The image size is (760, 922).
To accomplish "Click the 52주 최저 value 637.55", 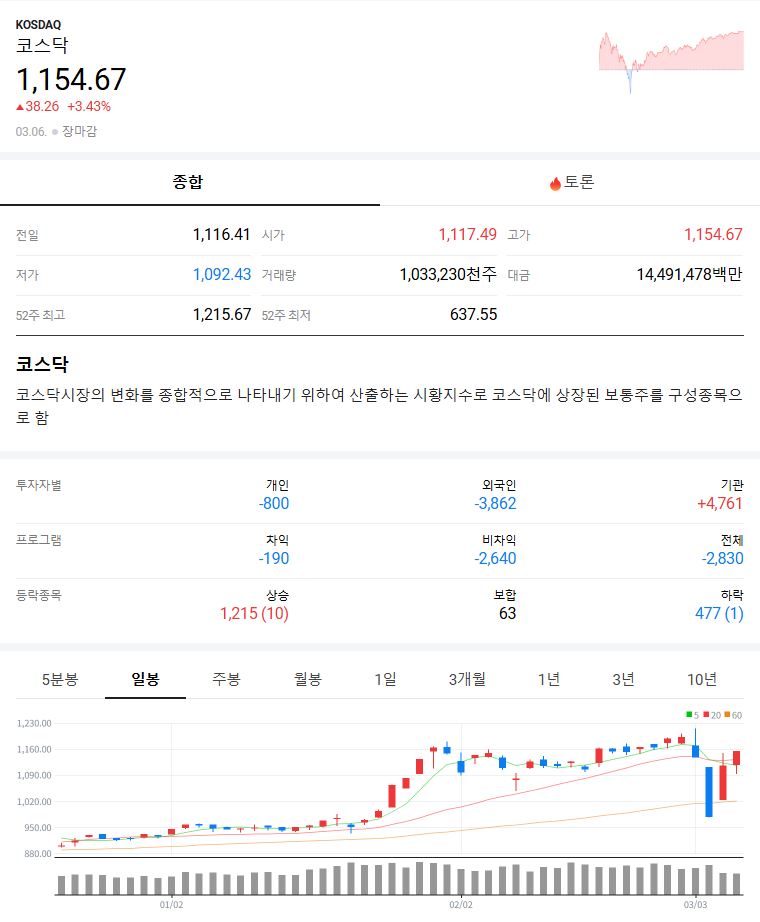I will tap(474, 315).
